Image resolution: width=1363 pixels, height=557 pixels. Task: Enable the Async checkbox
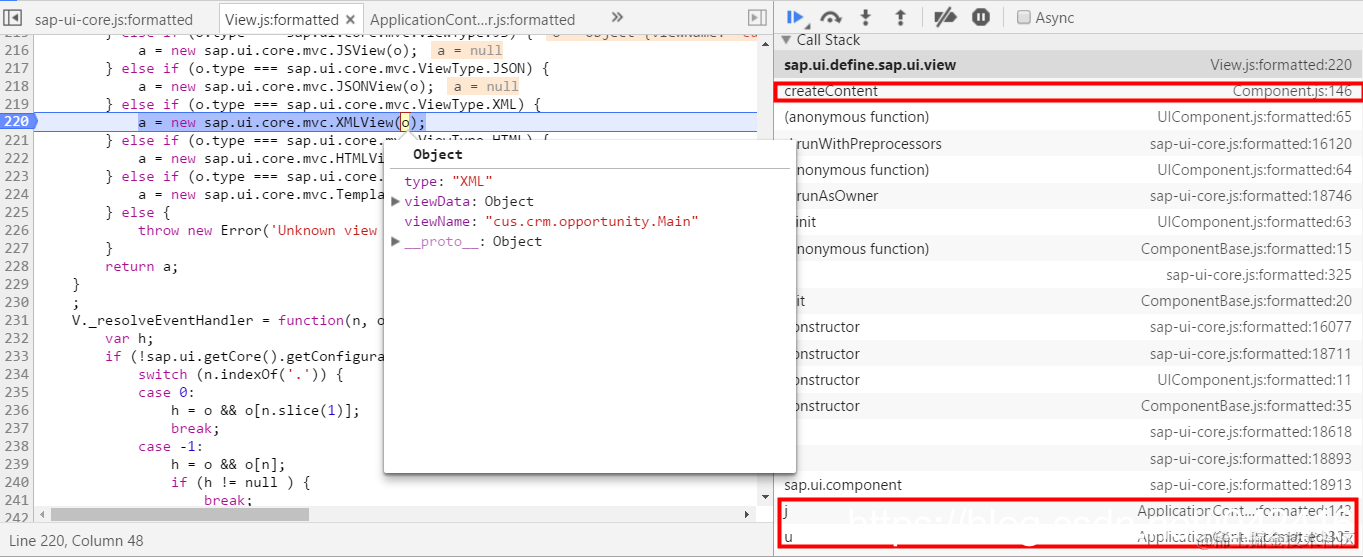click(x=1024, y=17)
